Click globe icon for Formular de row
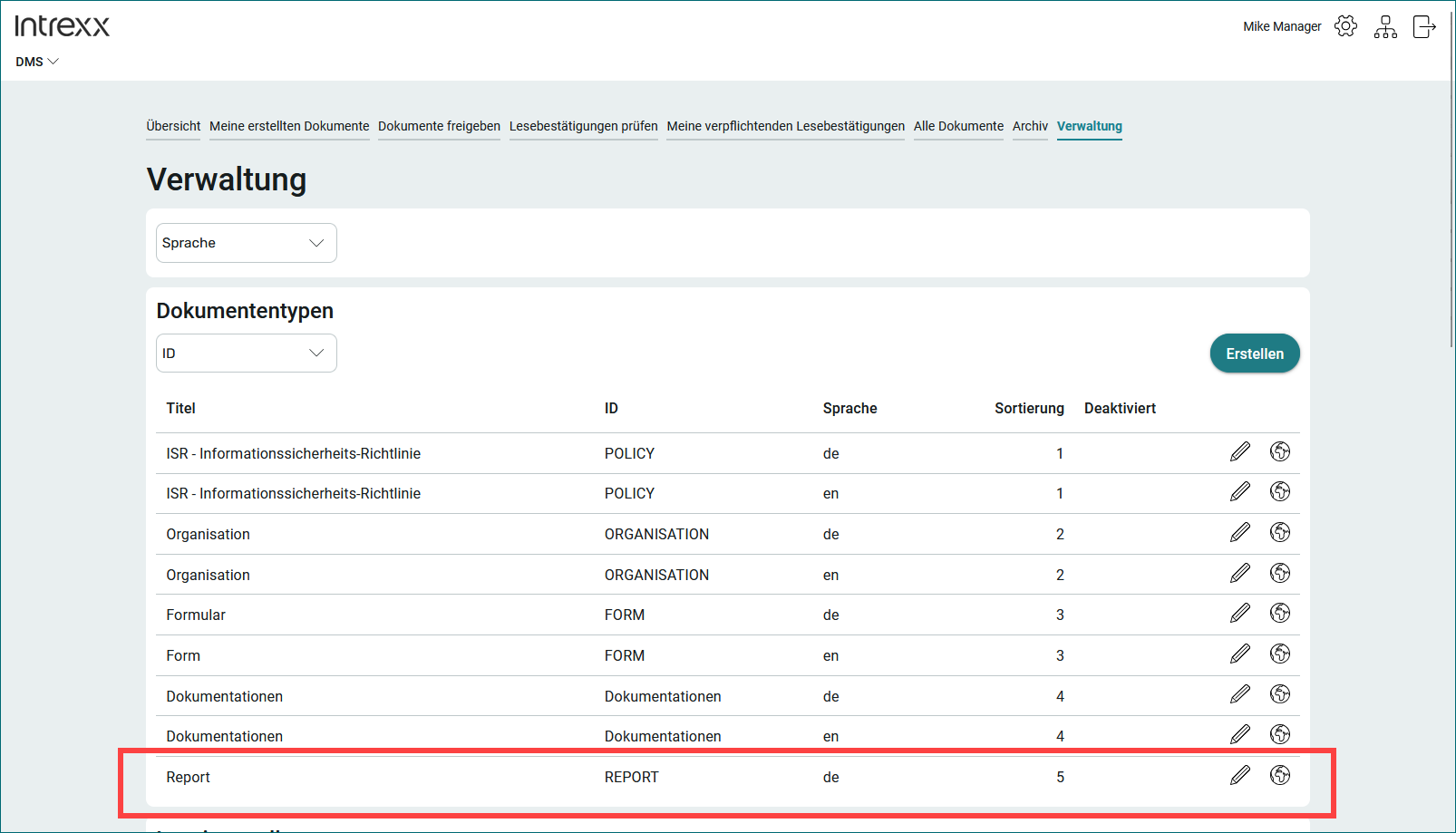Viewport: 1456px width, 833px height. coord(1280,613)
